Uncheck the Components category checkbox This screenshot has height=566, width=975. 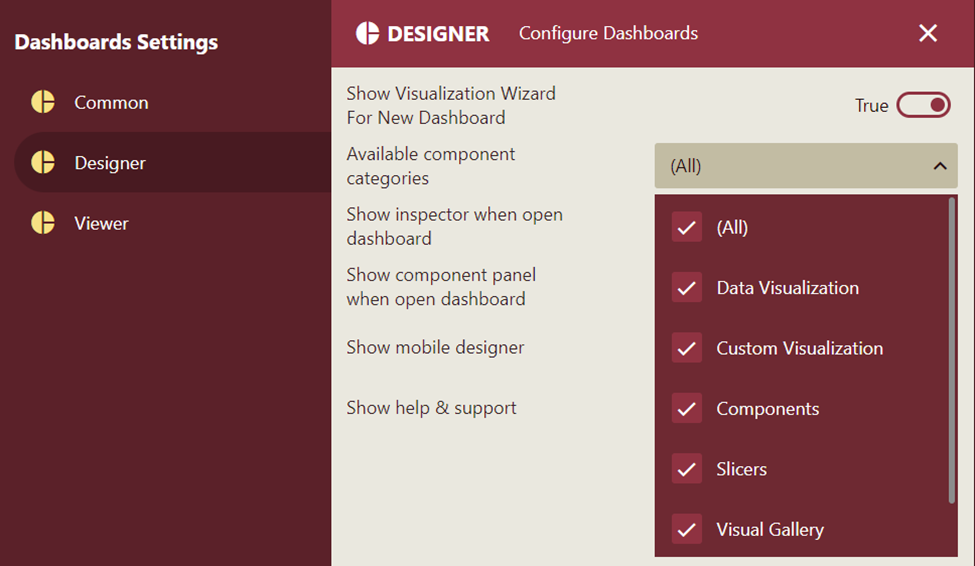tap(686, 408)
